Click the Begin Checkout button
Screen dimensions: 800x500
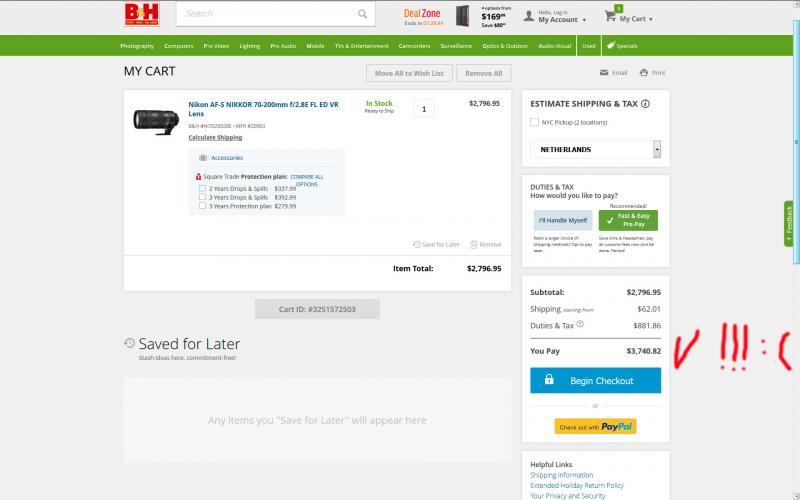(x=595, y=380)
